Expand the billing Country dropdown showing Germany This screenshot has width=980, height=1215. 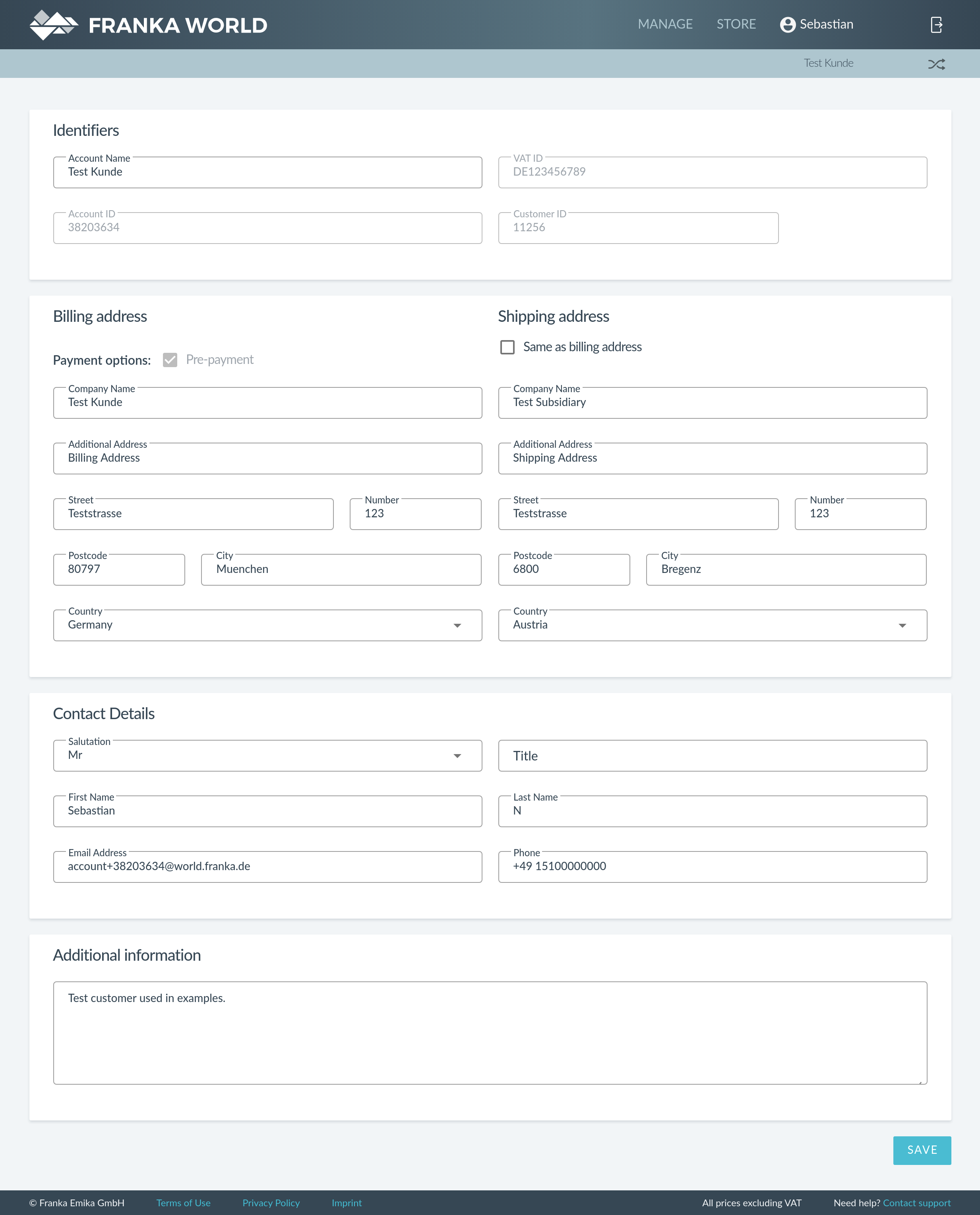tap(267, 625)
